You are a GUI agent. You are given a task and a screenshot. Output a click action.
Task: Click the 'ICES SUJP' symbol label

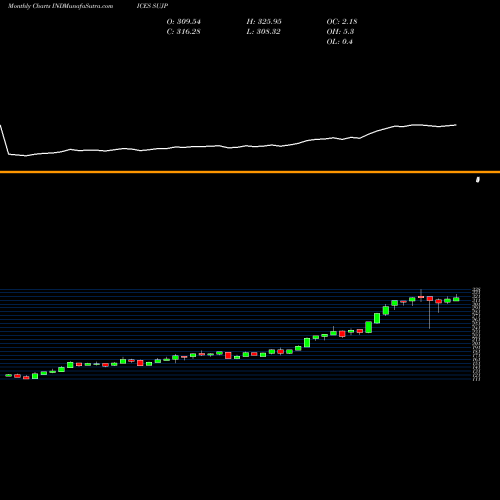click(x=152, y=6)
